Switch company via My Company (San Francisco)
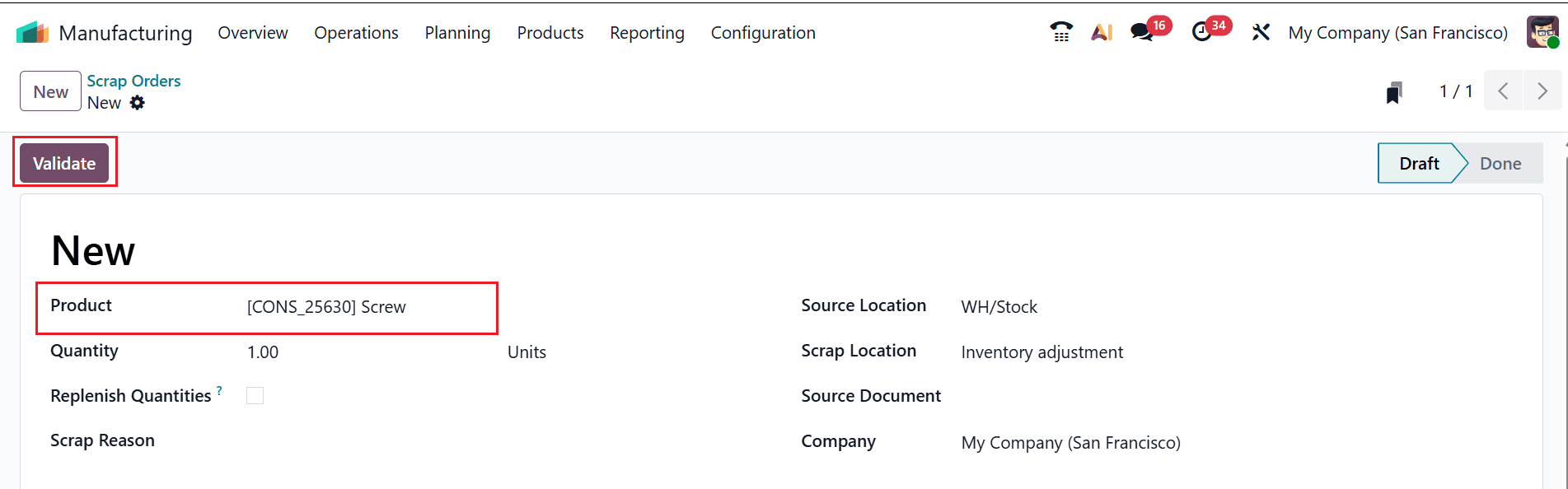 [1398, 33]
